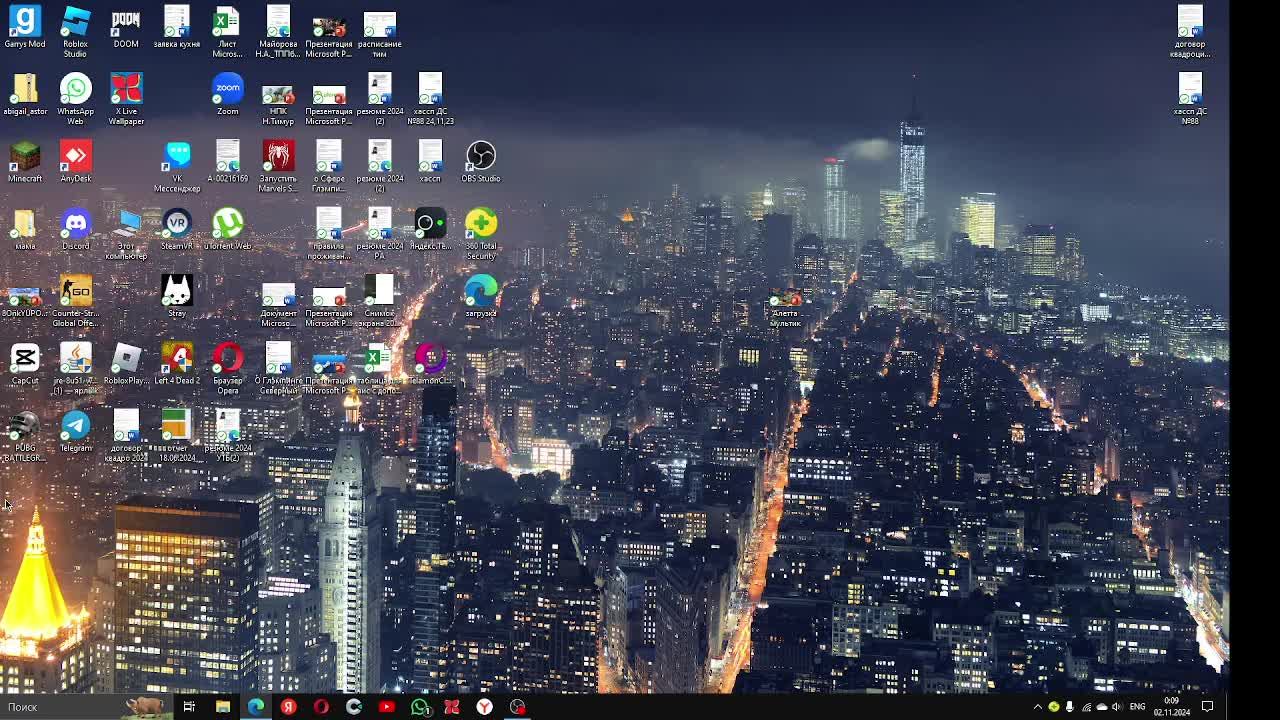Select the резюме 2024 РА document
This screenshot has height=720, width=1280.
pyautogui.click(x=380, y=234)
